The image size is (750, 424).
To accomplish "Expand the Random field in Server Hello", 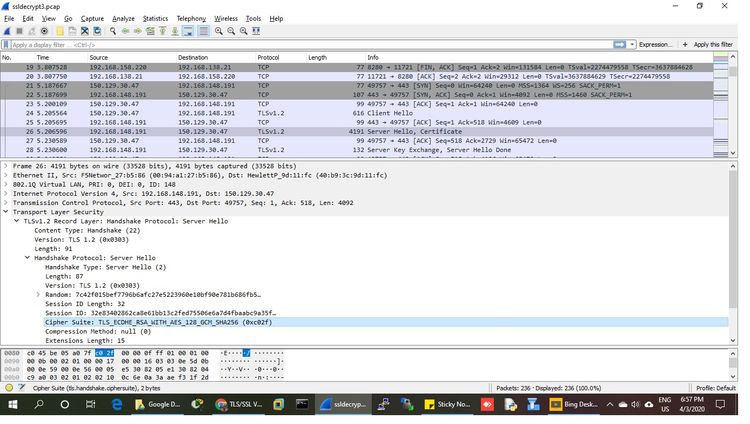I will [x=38, y=295].
